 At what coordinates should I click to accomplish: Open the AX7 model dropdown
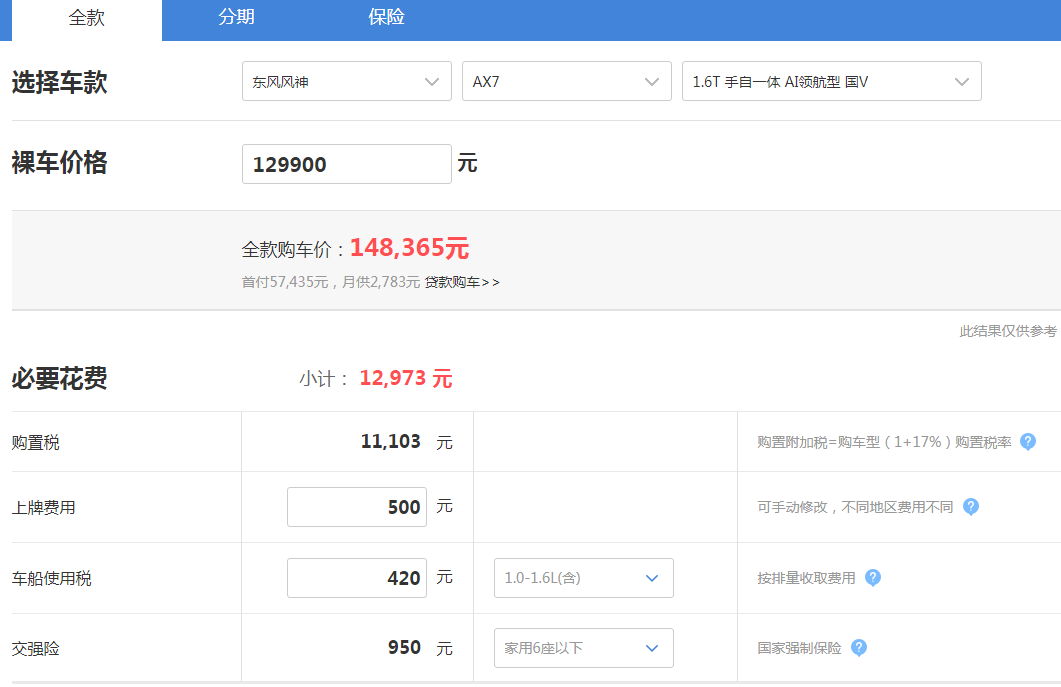566,81
